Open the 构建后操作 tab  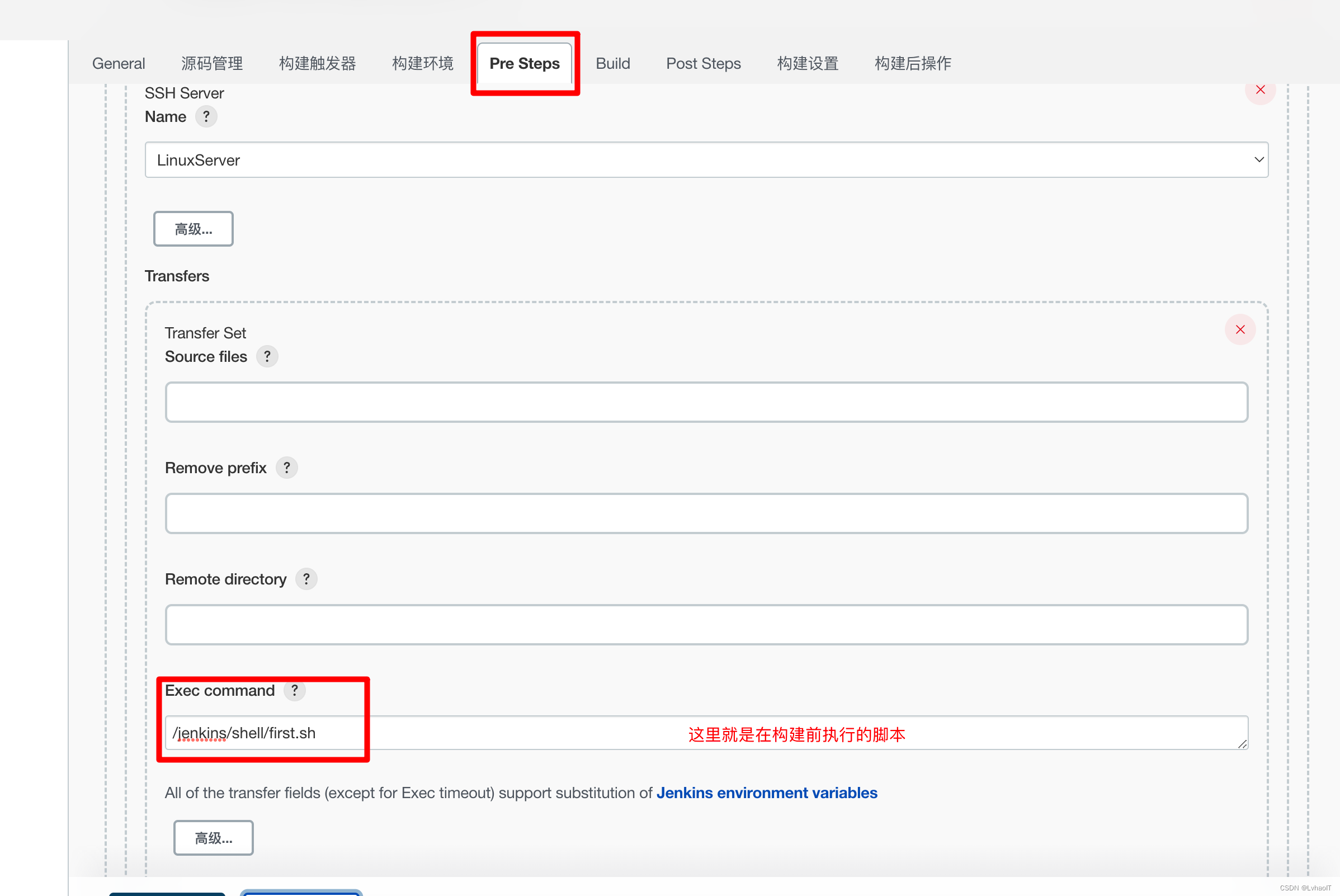913,63
